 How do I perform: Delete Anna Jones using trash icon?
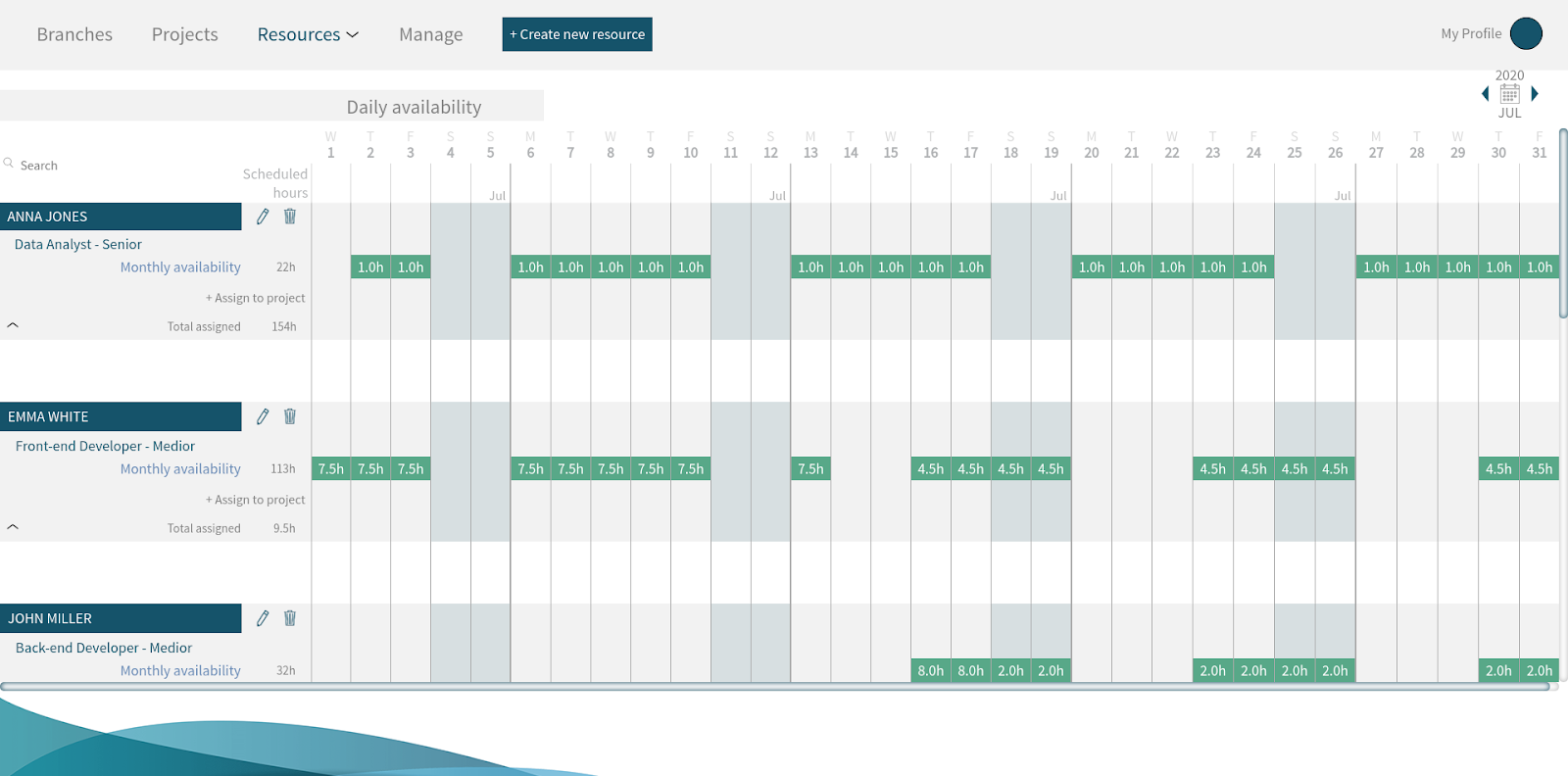click(x=290, y=216)
